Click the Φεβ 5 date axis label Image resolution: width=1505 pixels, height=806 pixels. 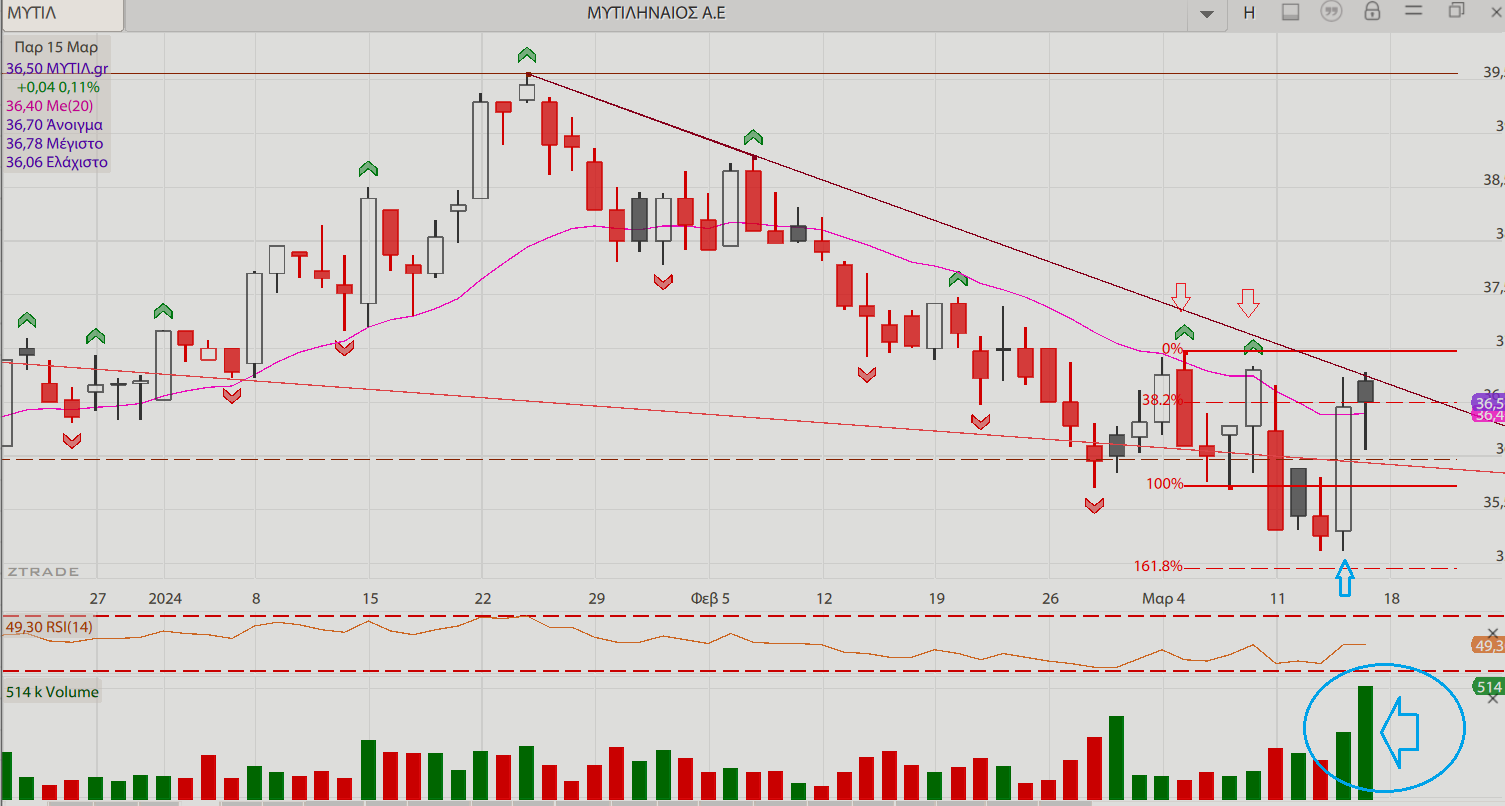pyautogui.click(x=710, y=598)
